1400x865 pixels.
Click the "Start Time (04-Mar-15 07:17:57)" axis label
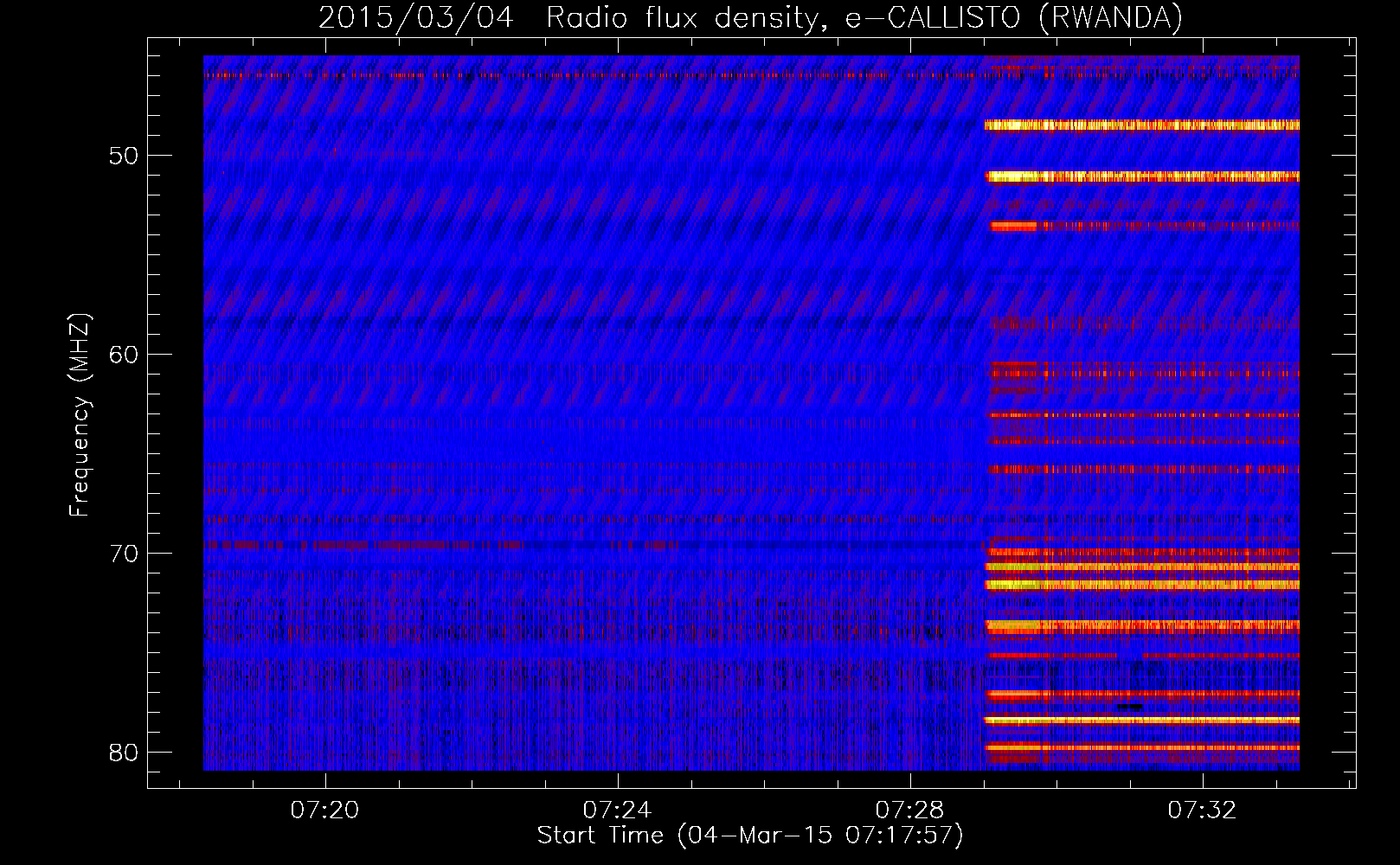tap(750, 836)
